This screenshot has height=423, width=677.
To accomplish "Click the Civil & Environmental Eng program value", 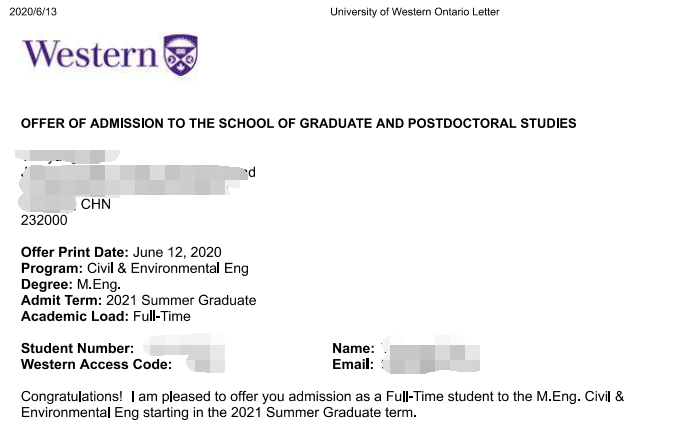I will point(168,268).
